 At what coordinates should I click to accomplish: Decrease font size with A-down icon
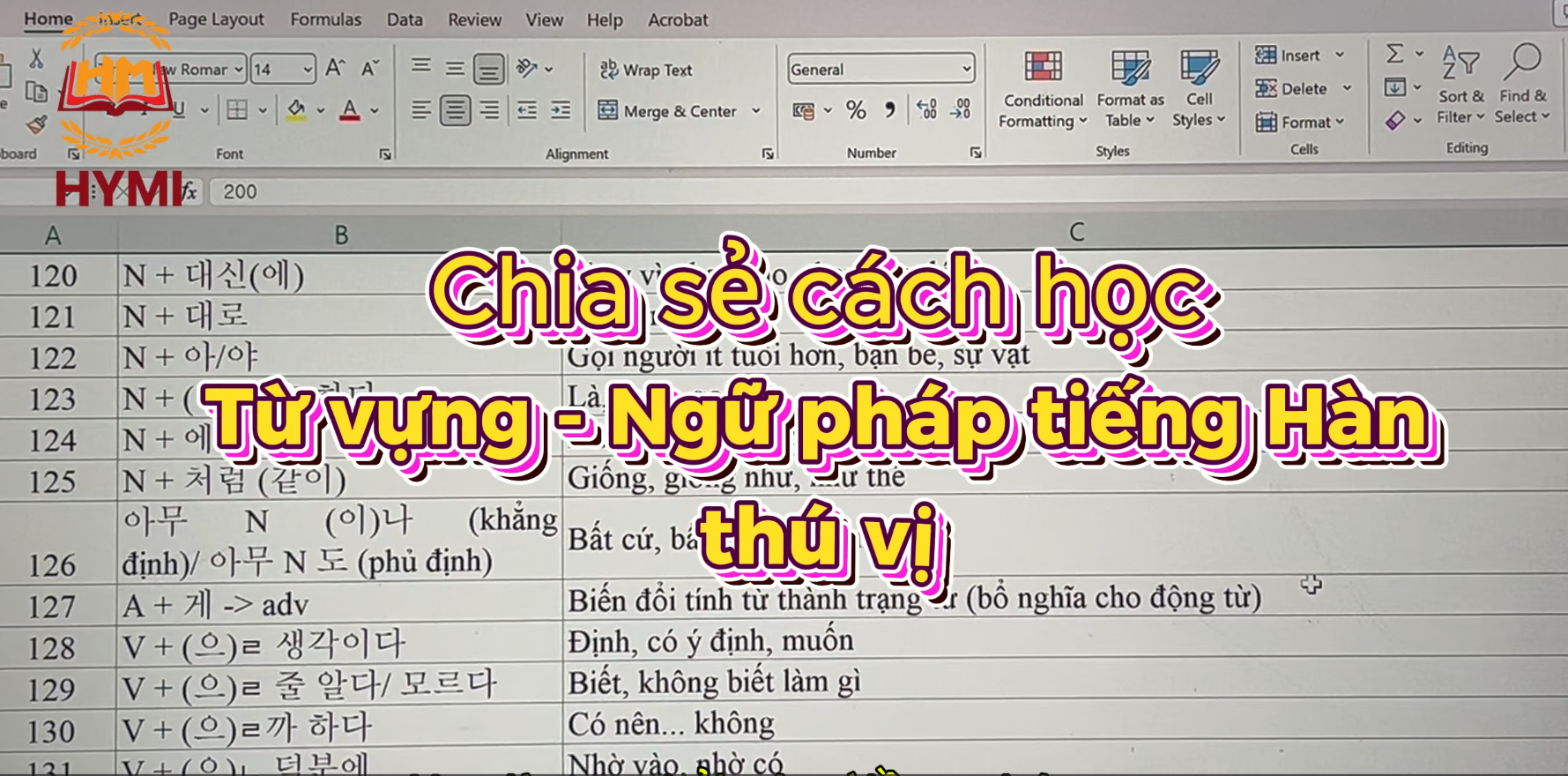tap(370, 68)
